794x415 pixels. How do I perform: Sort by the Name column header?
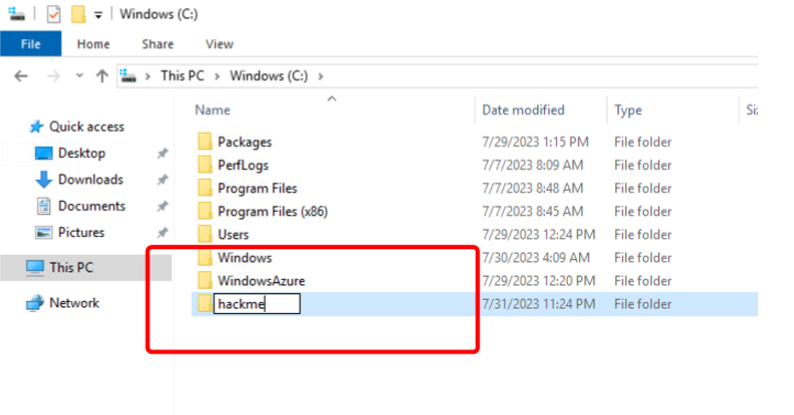[x=213, y=110]
